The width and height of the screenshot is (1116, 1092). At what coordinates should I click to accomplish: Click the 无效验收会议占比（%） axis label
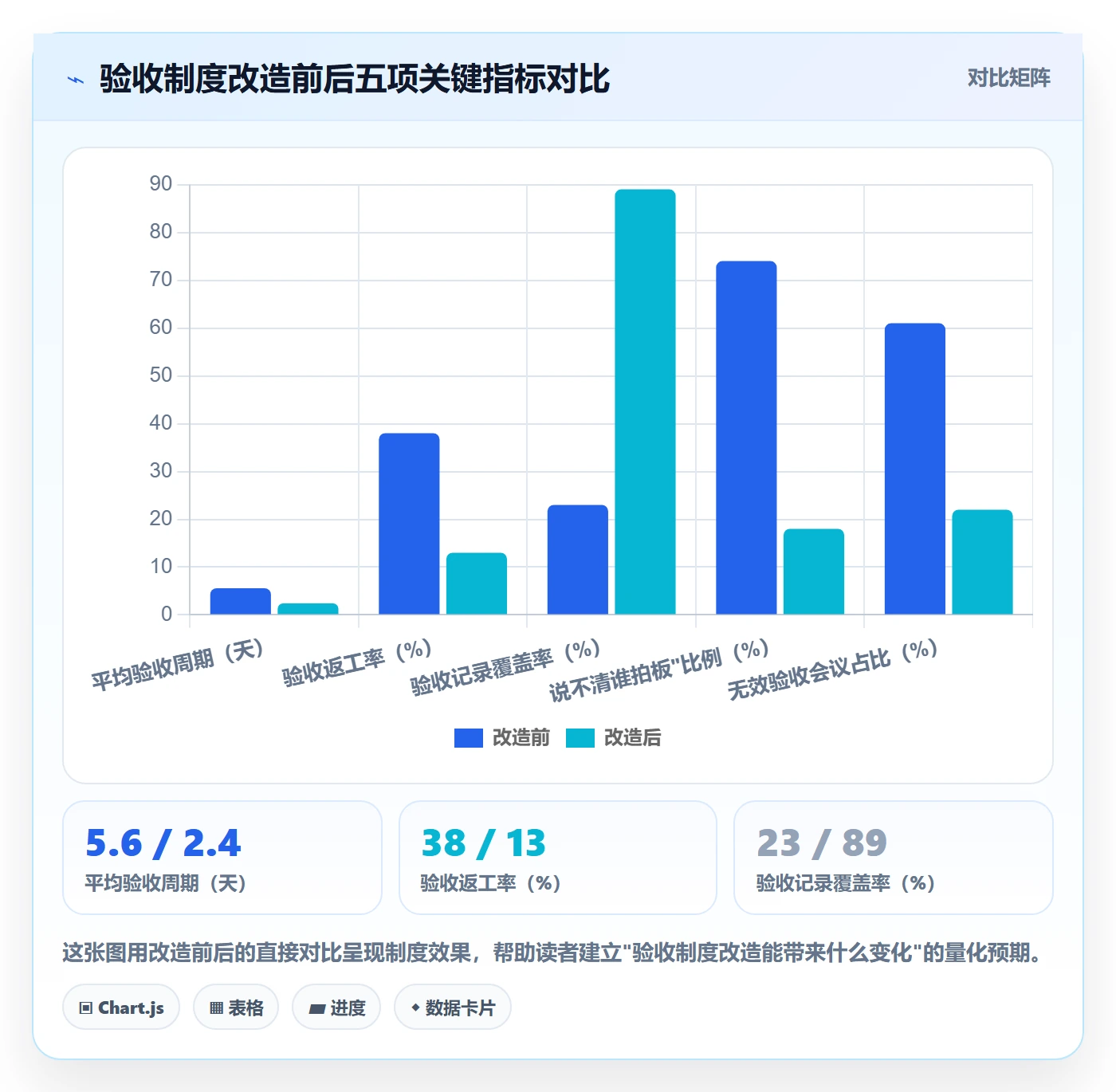pos(832,669)
